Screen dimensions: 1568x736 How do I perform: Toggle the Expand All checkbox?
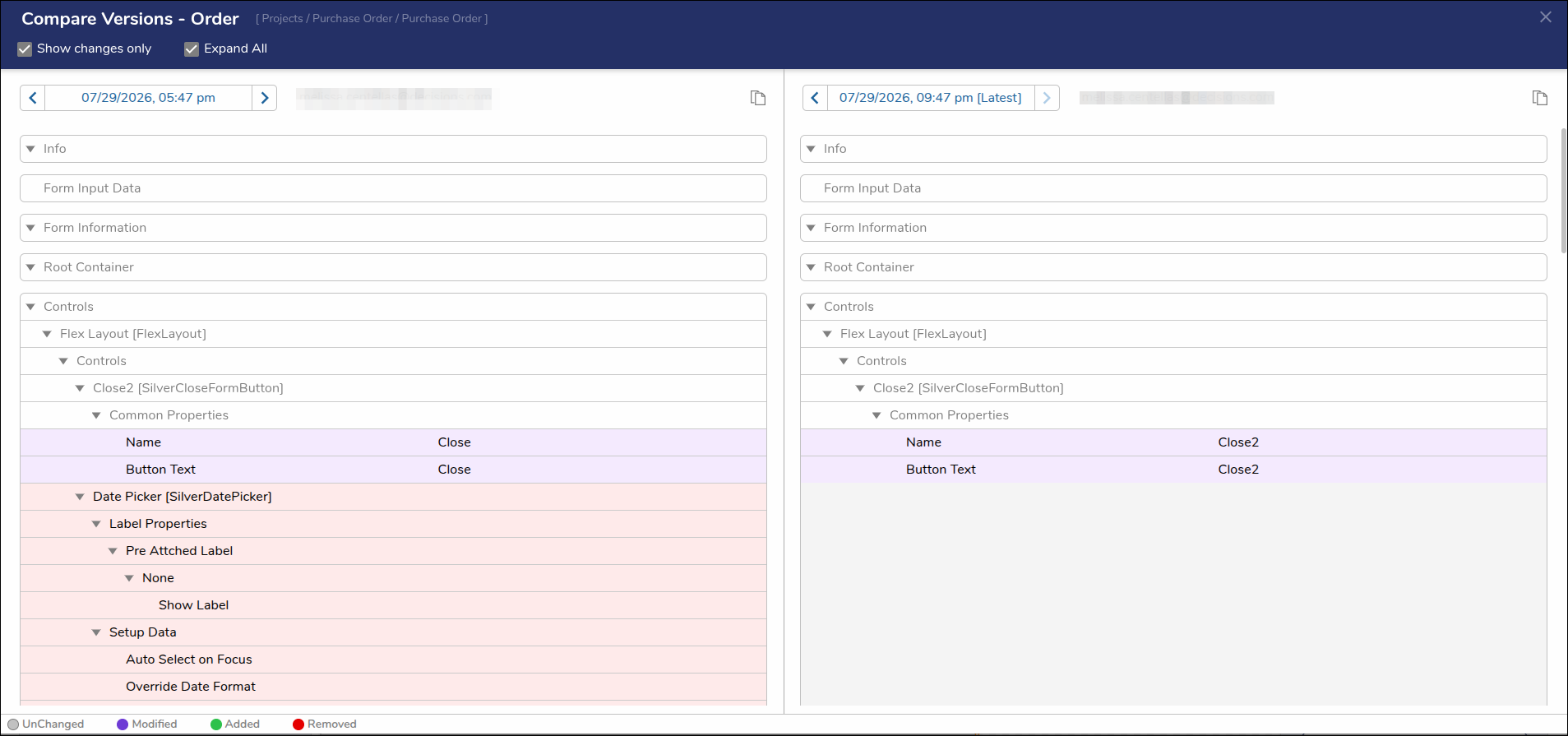pos(192,49)
